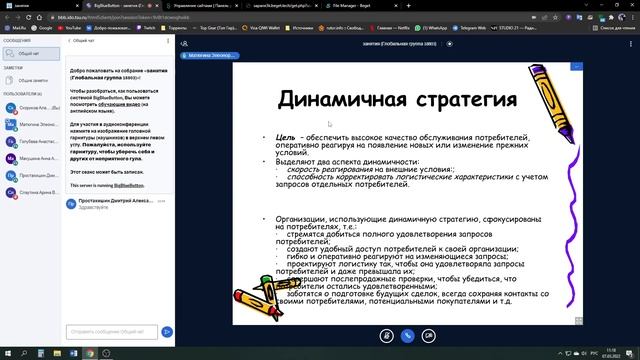Click the talking indicator for Матюгина

coord(210,55)
